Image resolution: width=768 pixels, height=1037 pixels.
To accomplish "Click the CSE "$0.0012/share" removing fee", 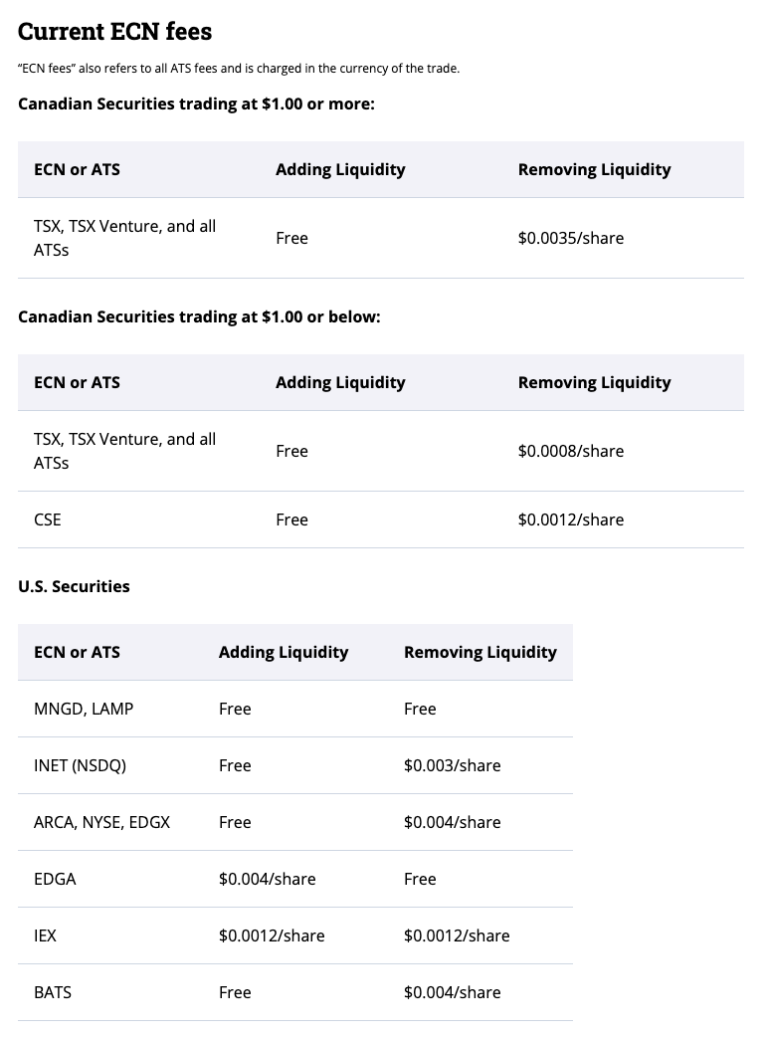I will click(x=570, y=519).
